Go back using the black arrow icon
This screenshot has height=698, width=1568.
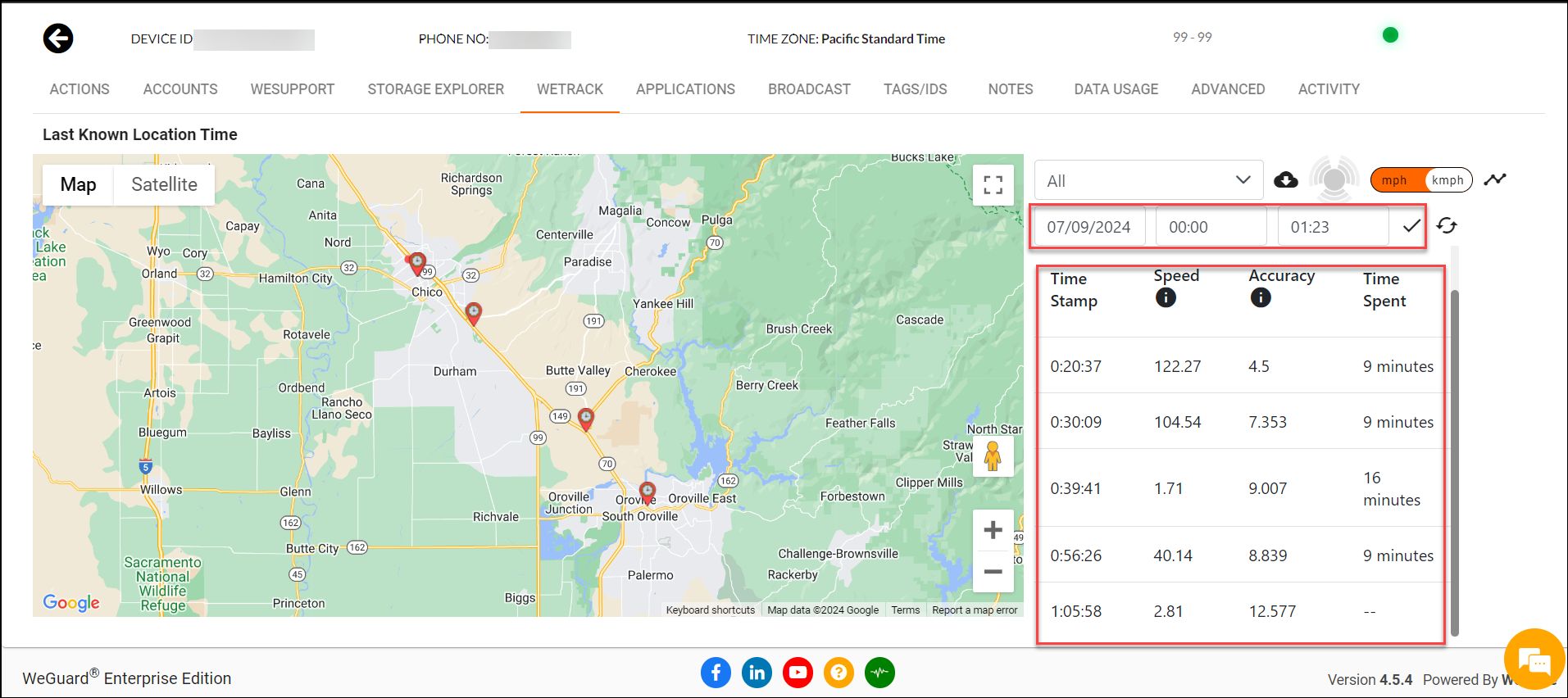point(58,38)
